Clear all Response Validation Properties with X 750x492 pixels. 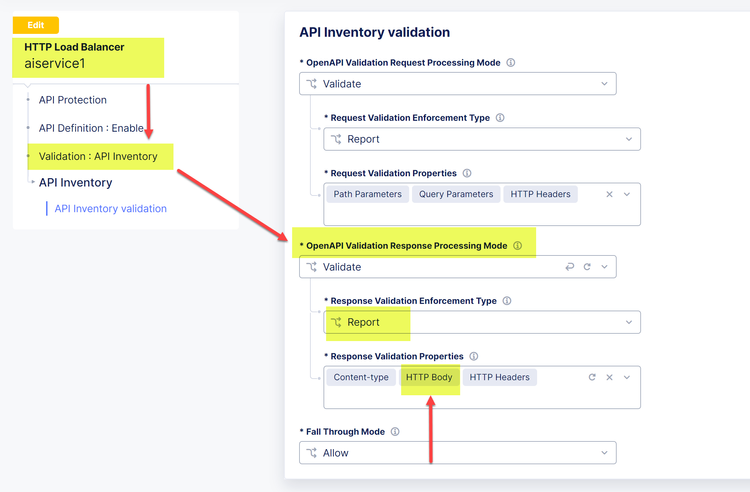tap(610, 377)
